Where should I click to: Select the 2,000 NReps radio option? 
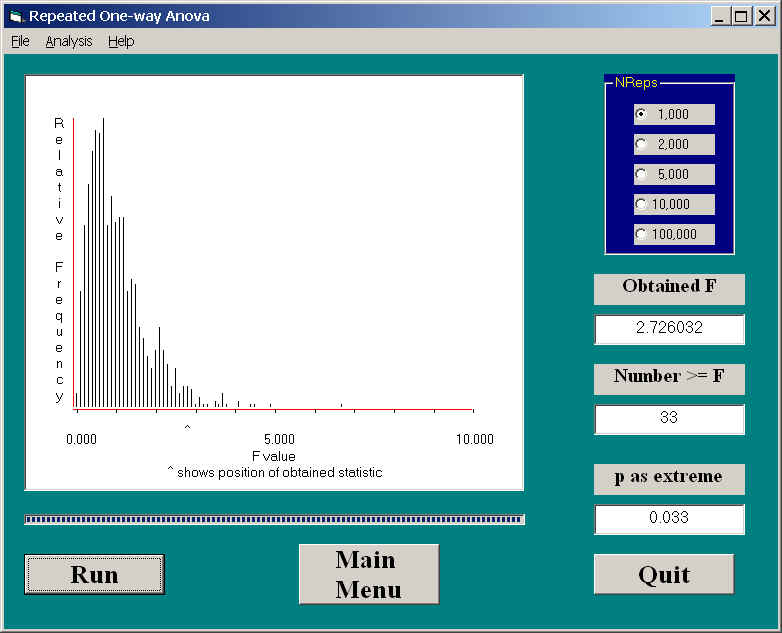pos(642,144)
